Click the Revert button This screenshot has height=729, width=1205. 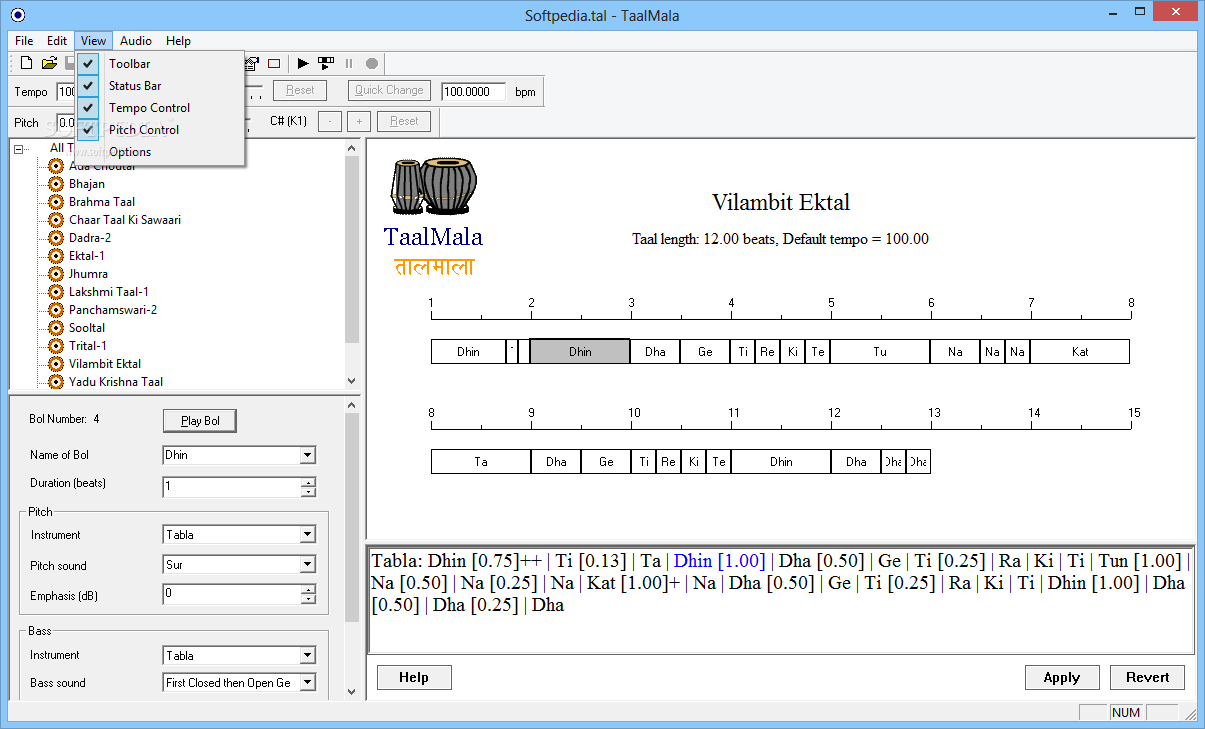pos(1147,677)
